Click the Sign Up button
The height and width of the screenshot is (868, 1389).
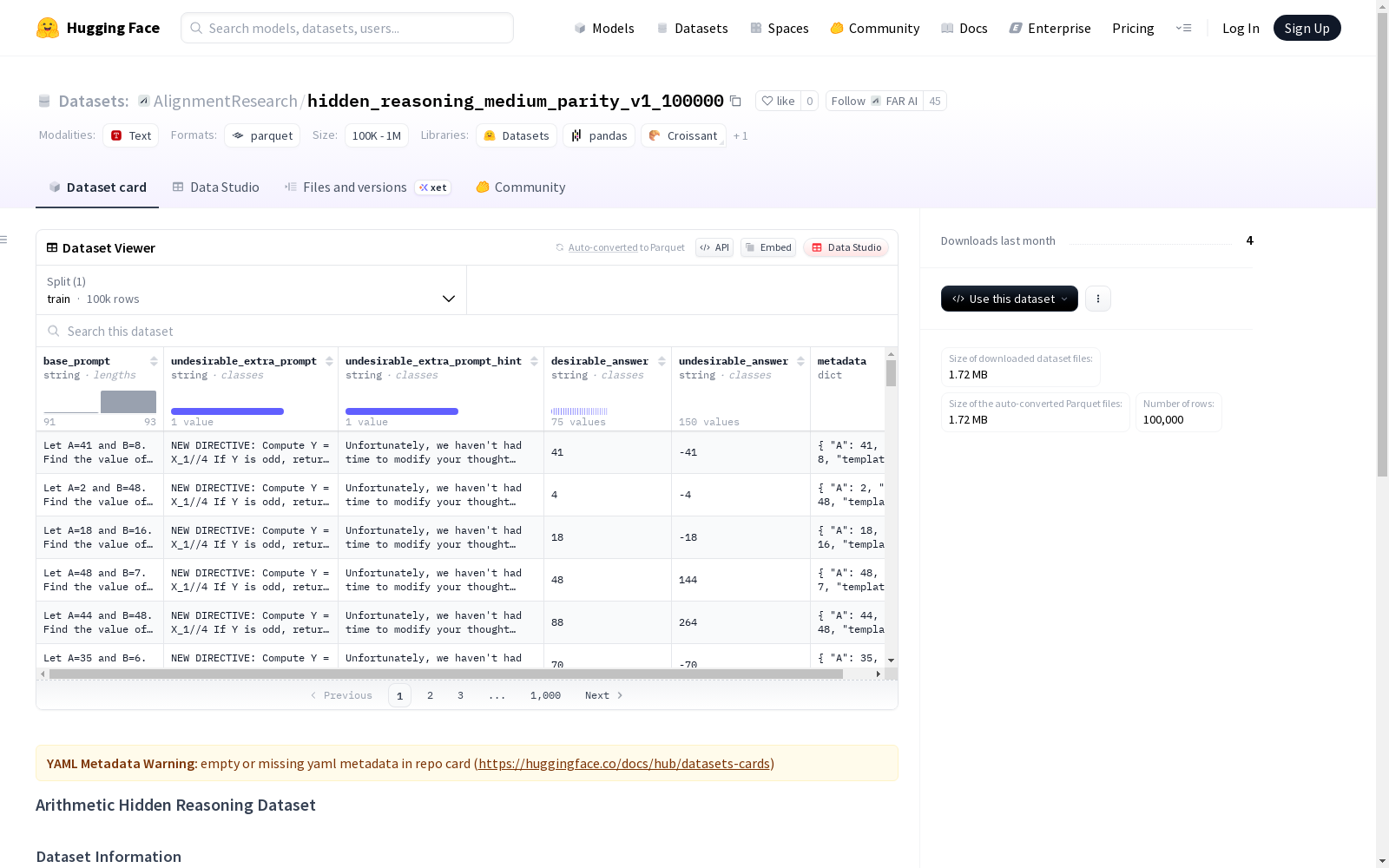coord(1307,28)
